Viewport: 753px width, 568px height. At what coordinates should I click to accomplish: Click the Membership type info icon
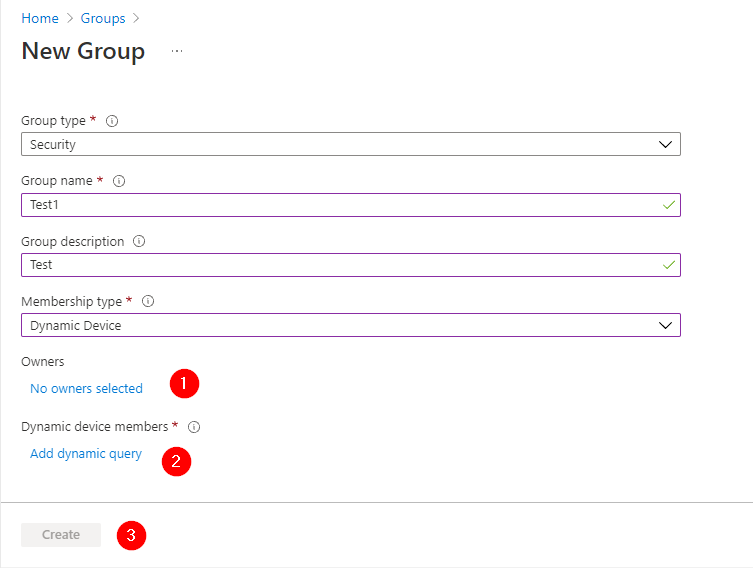[148, 301]
